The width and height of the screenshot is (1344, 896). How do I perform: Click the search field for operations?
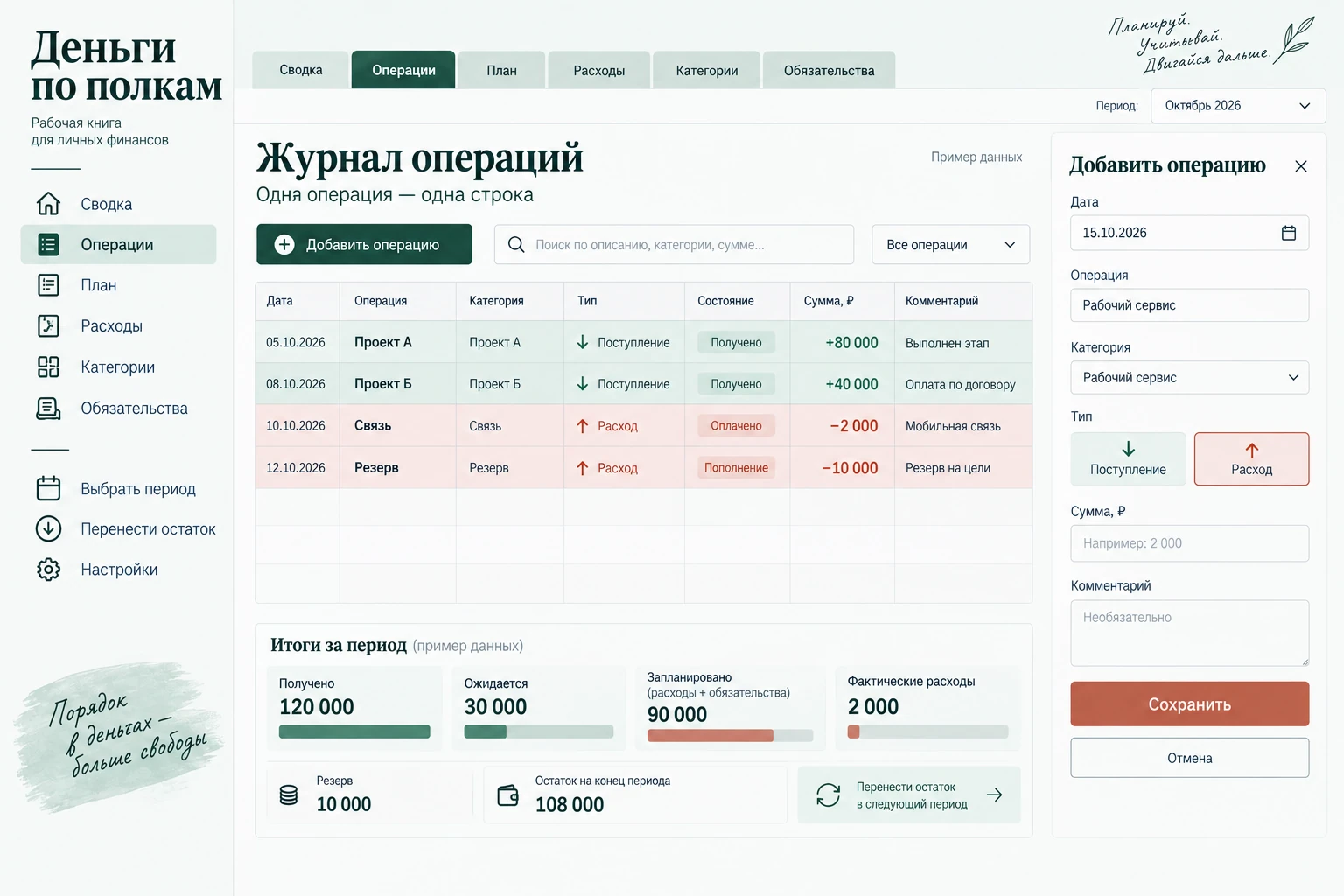pos(674,245)
